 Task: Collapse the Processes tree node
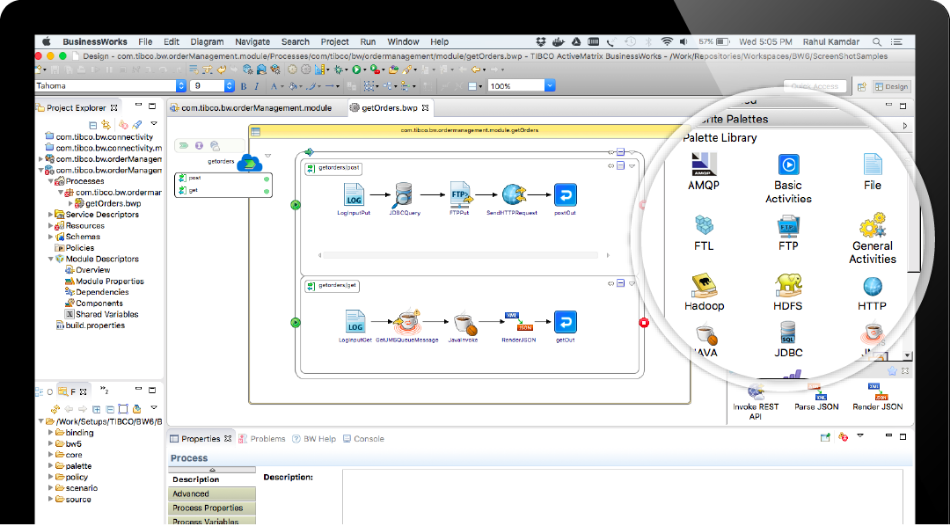(x=51, y=181)
